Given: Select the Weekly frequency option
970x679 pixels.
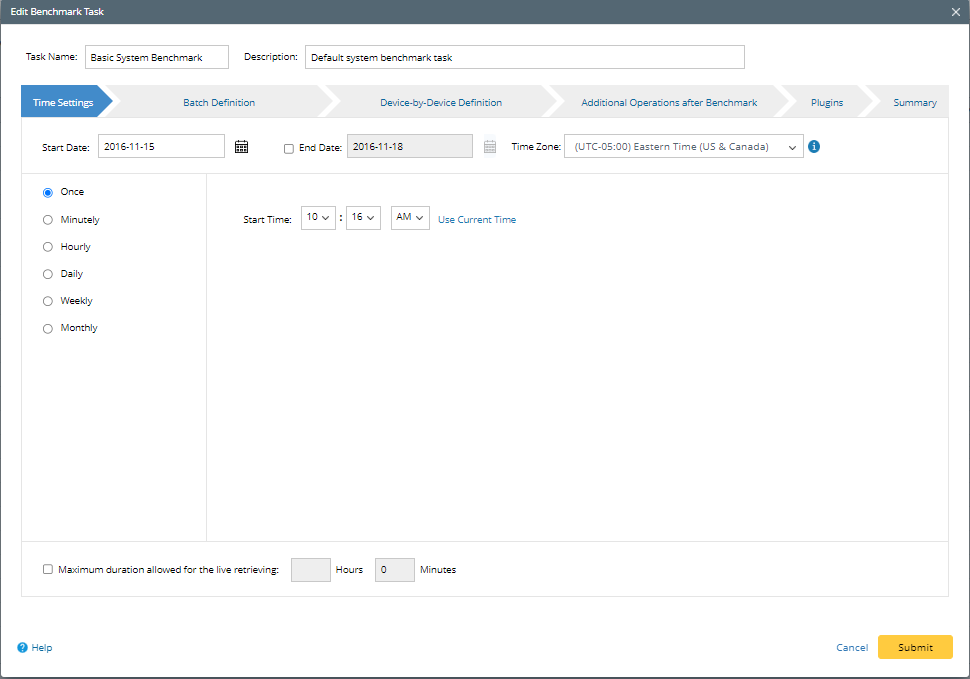Looking at the screenshot, I should 48,301.
